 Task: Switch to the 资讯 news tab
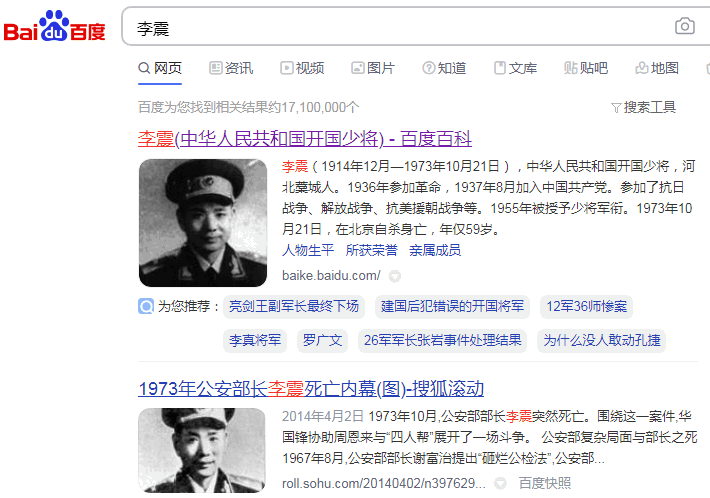pyautogui.click(x=231, y=68)
